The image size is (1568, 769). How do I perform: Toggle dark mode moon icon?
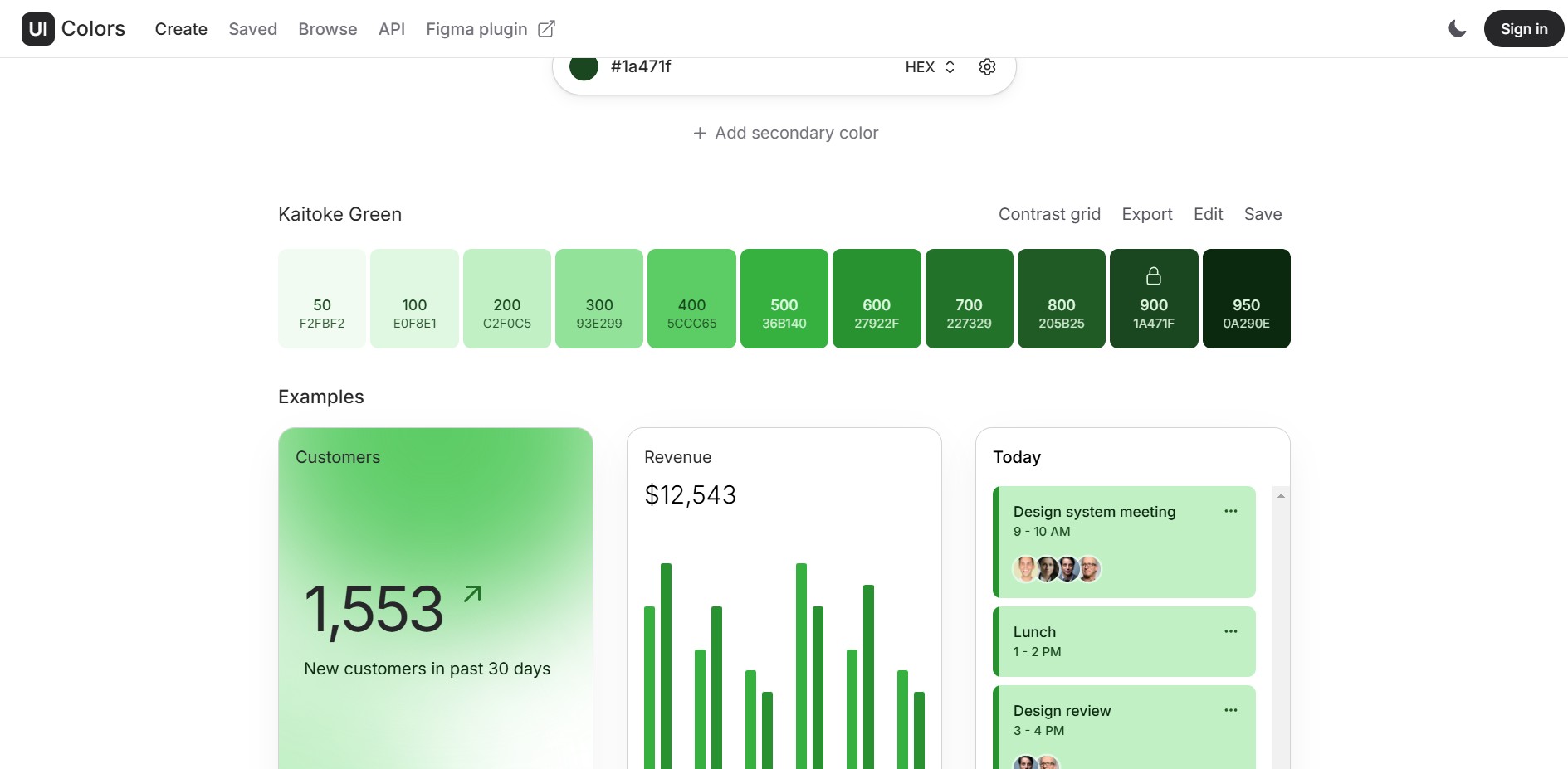point(1457,29)
